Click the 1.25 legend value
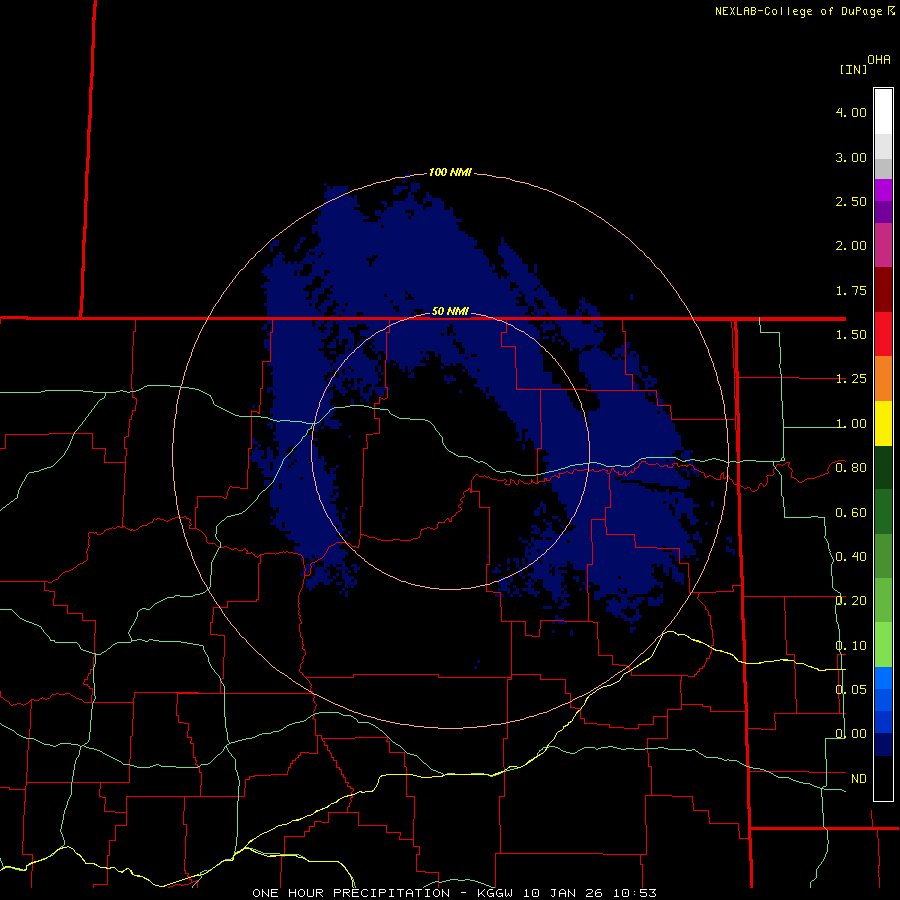Image resolution: width=900 pixels, height=900 pixels. click(x=851, y=379)
